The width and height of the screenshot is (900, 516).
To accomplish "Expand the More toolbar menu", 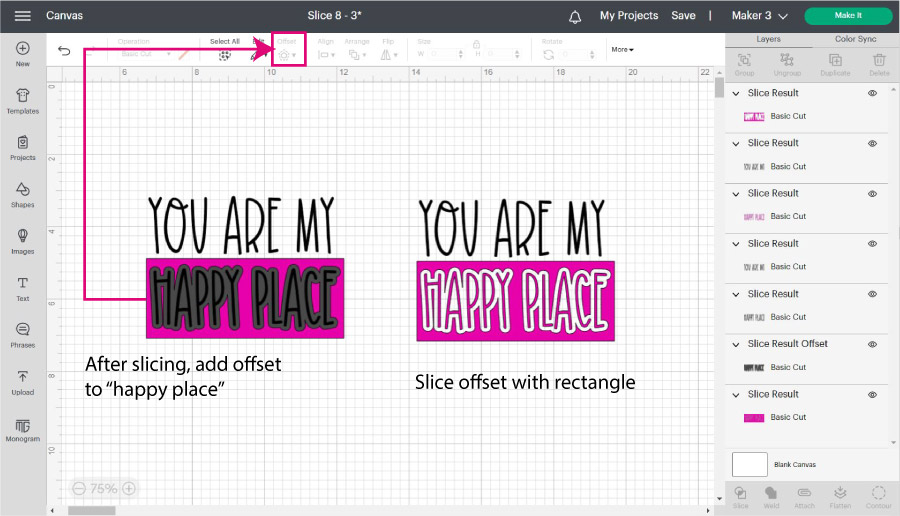I will pyautogui.click(x=622, y=49).
